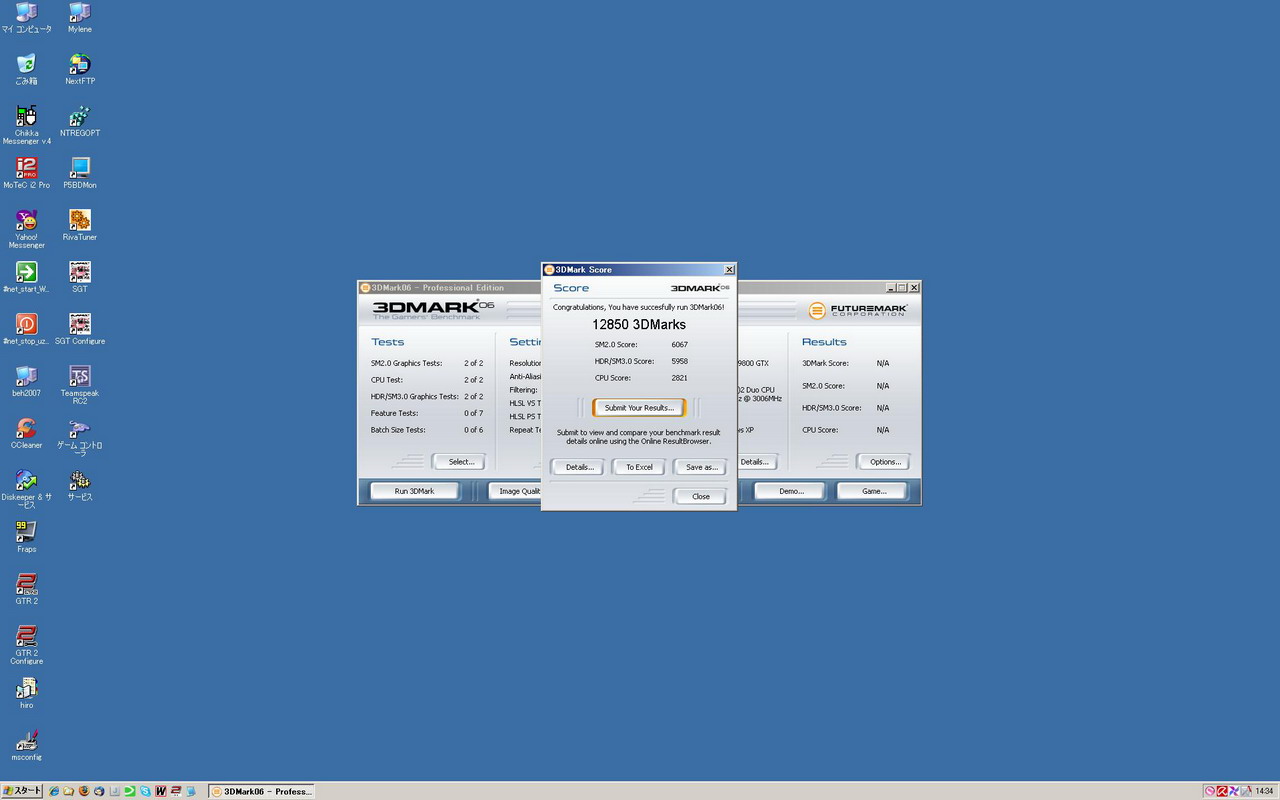Viewport: 1280px width, 800px height.
Task: Export results with To Excel button
Action: (639, 467)
